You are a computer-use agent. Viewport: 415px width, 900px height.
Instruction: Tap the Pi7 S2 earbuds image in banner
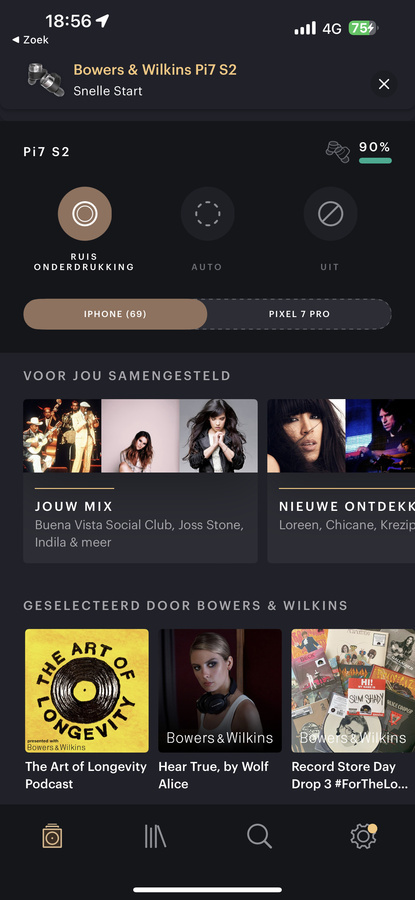[x=46, y=80]
